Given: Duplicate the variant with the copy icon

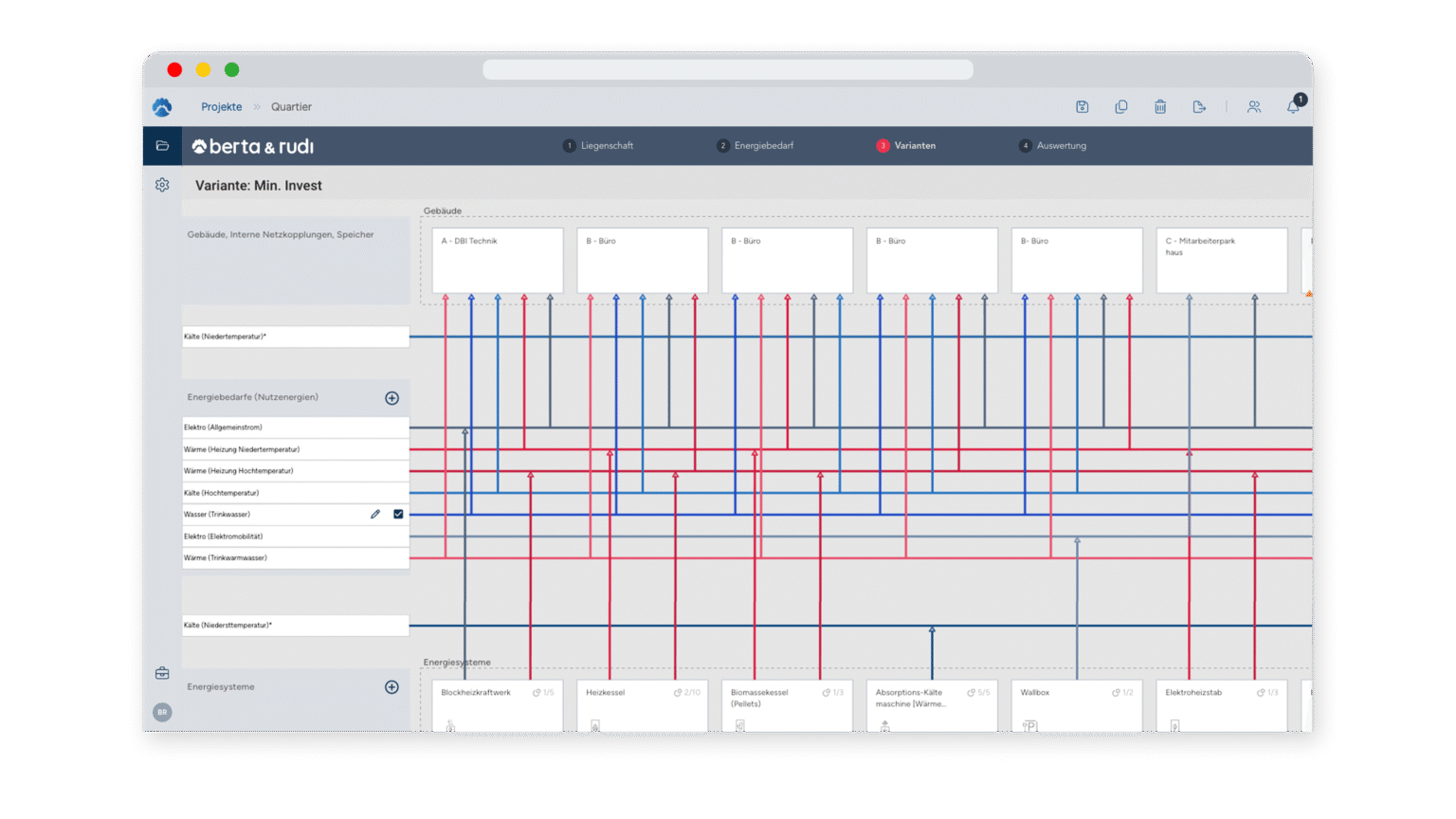Looking at the screenshot, I should click(1121, 107).
